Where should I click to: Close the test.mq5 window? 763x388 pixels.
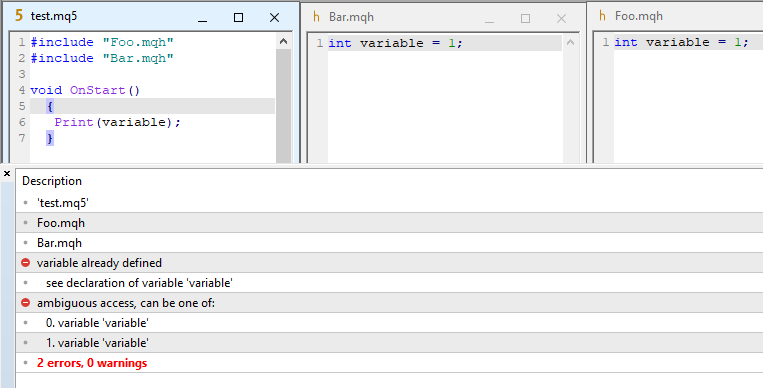point(274,18)
